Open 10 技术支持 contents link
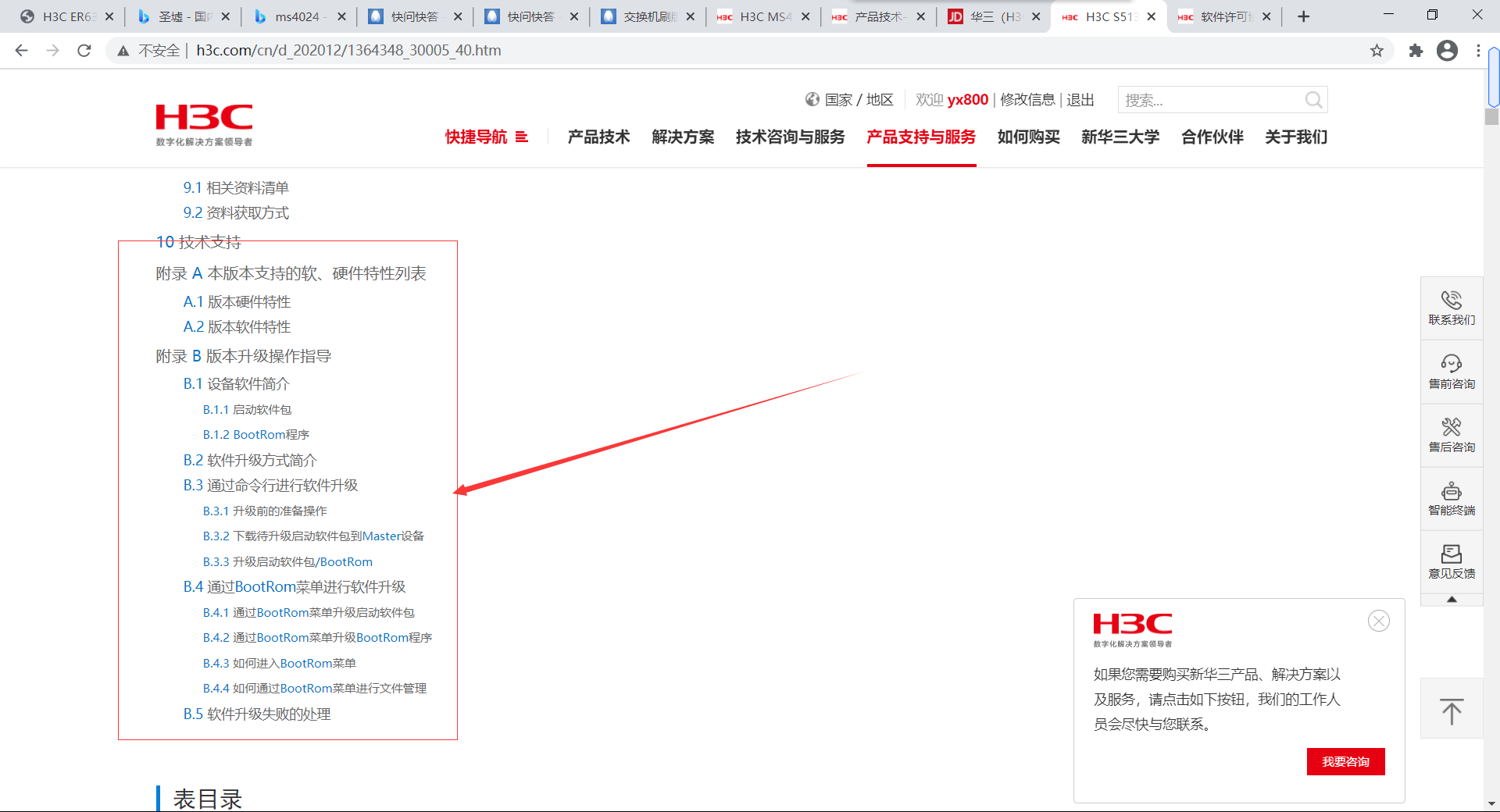The height and width of the screenshot is (812, 1500). click(198, 242)
